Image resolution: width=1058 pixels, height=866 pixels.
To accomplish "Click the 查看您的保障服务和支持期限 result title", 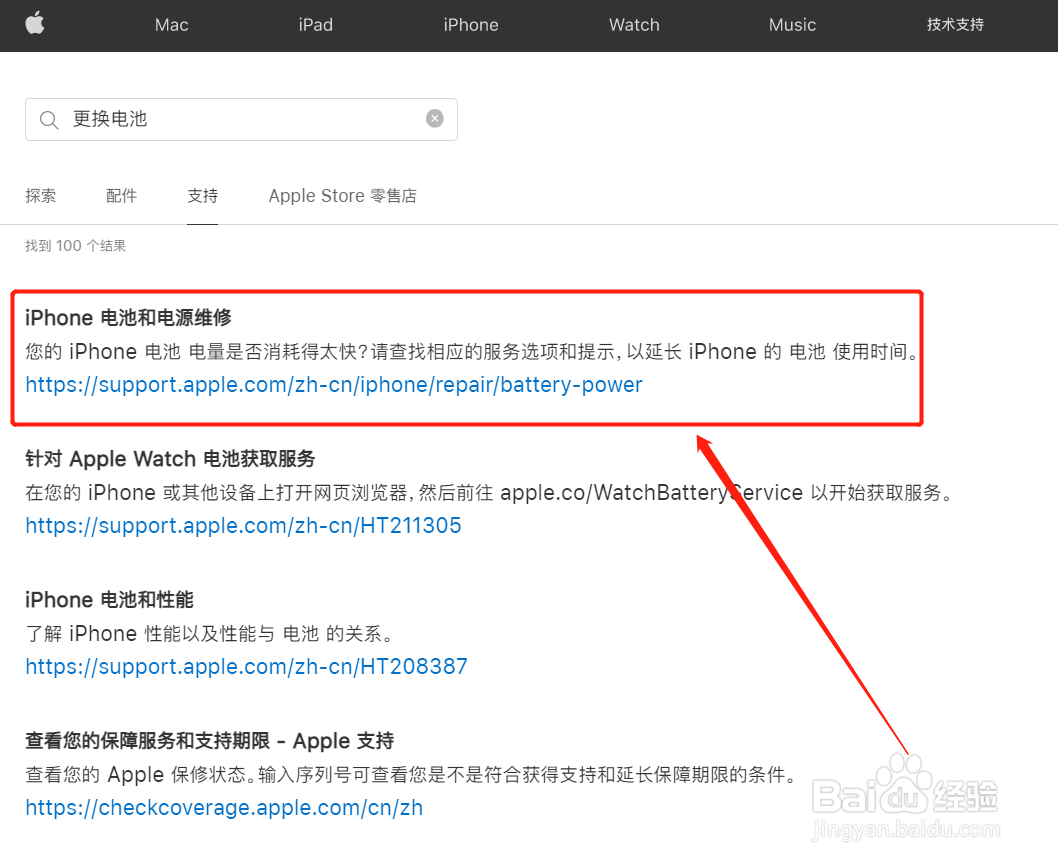I will pyautogui.click(x=210, y=741).
